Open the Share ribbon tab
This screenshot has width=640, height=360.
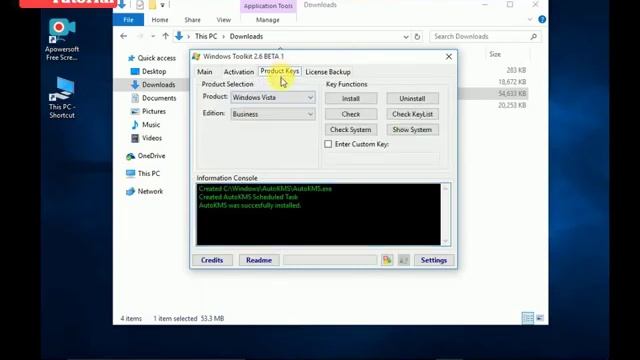tap(192, 20)
